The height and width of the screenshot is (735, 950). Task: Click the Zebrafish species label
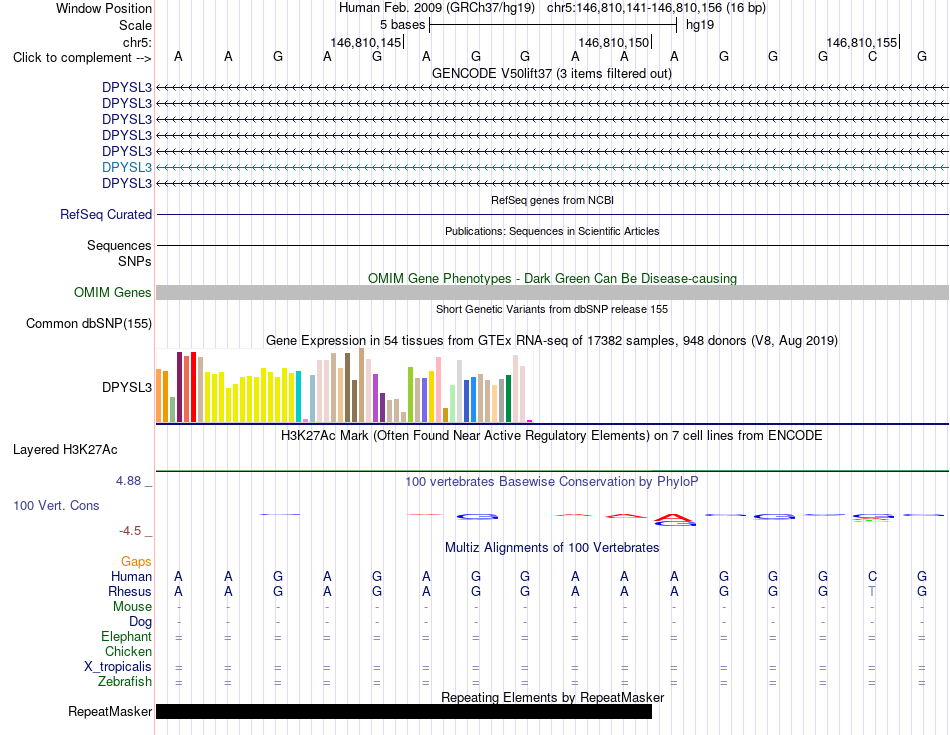point(125,682)
